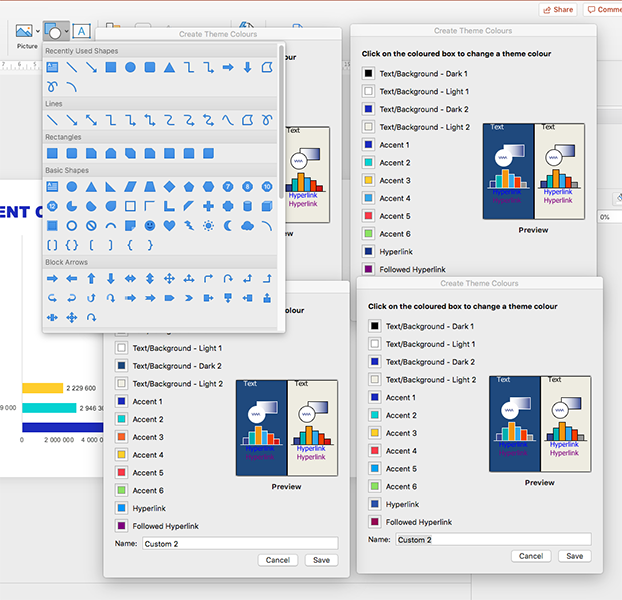Select the diamond shape in Basic Shapes
The width and height of the screenshot is (622, 600).
pos(169,186)
